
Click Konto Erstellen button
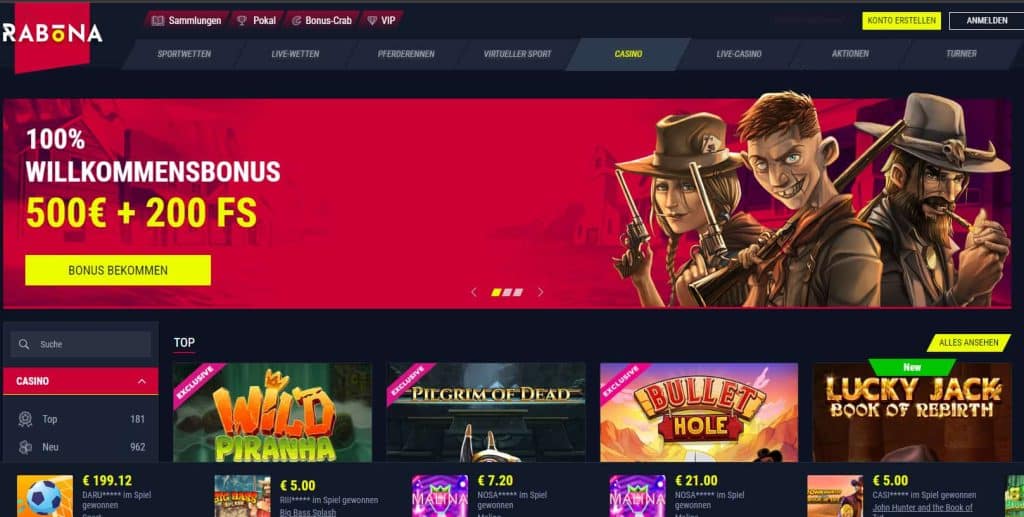pos(901,21)
